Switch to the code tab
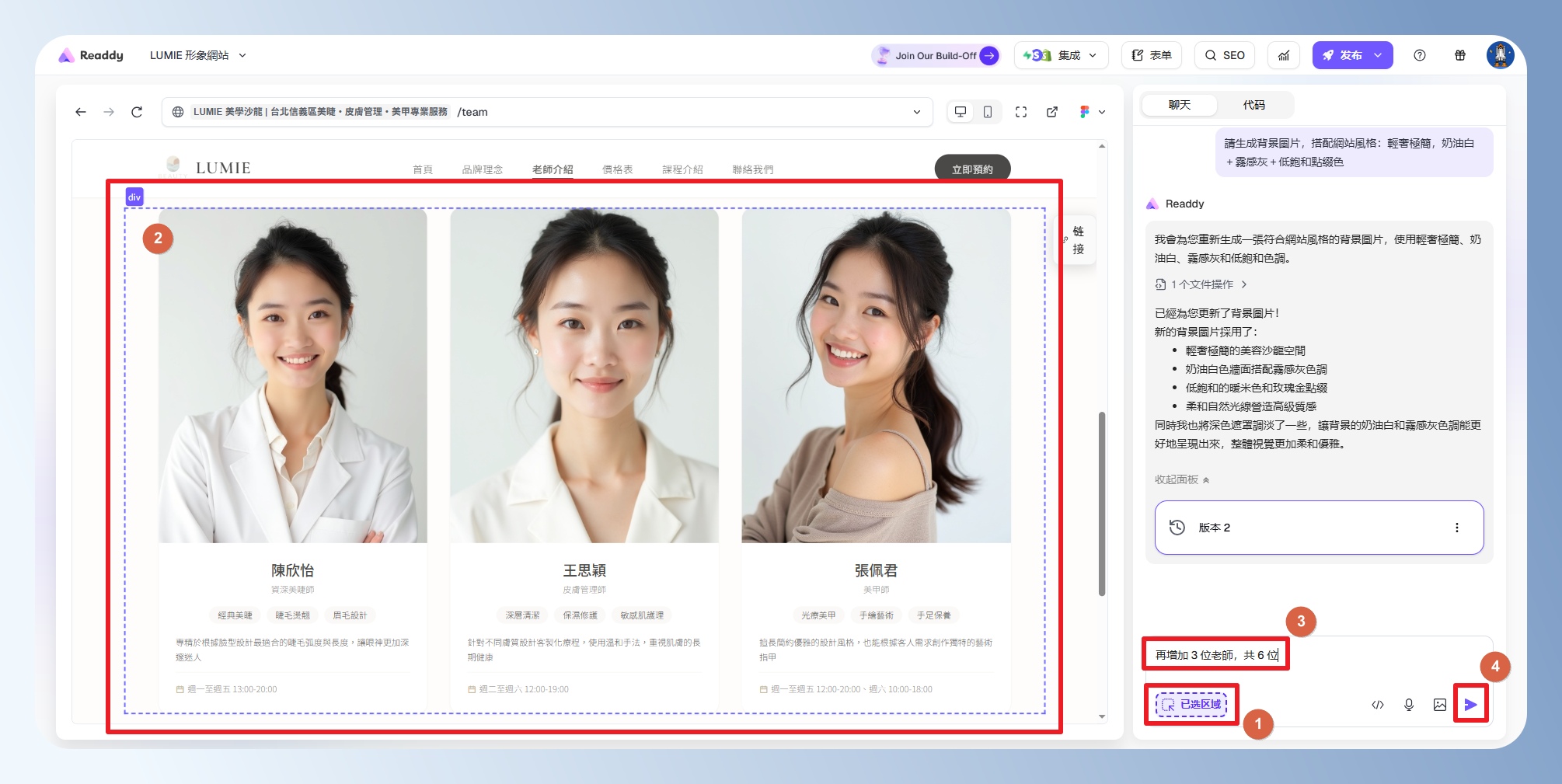 click(x=1253, y=105)
